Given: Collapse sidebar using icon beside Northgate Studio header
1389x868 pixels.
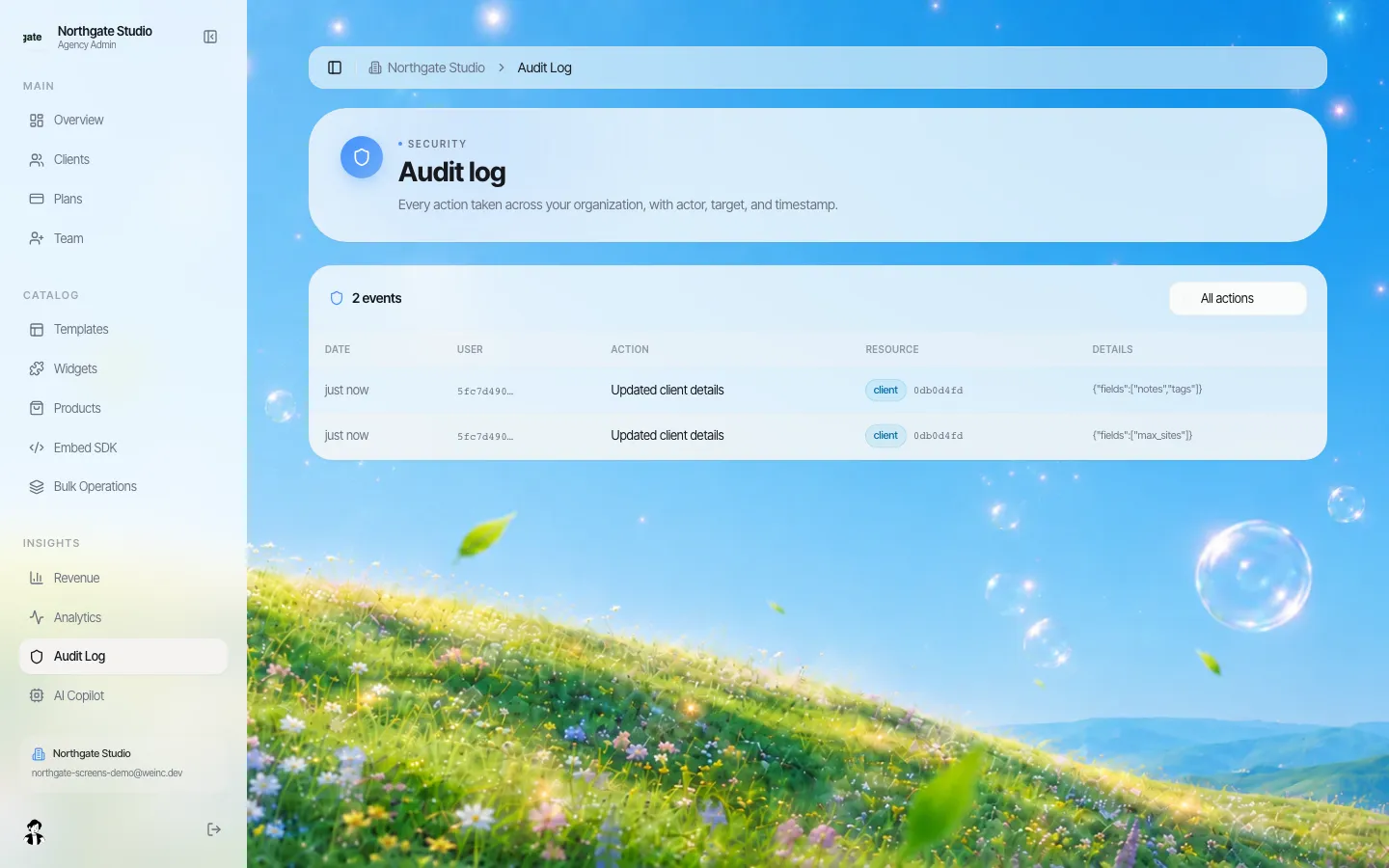Looking at the screenshot, I should tap(210, 37).
